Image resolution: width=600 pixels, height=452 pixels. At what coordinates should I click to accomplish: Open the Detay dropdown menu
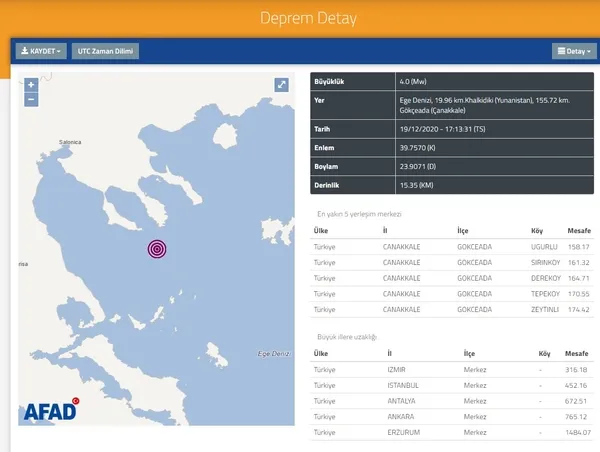[x=573, y=51]
